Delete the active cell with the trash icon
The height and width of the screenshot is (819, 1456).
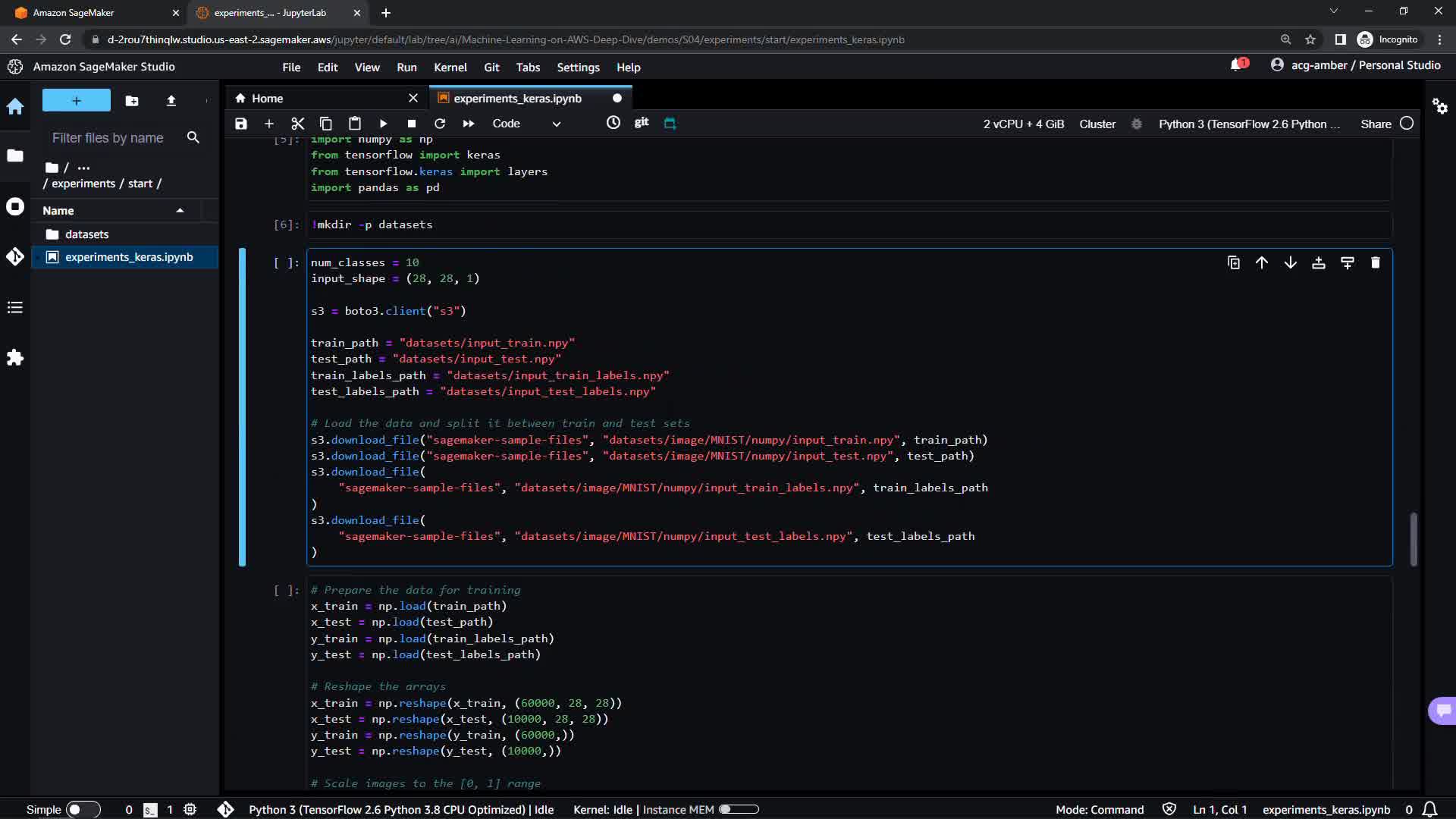[x=1375, y=263]
